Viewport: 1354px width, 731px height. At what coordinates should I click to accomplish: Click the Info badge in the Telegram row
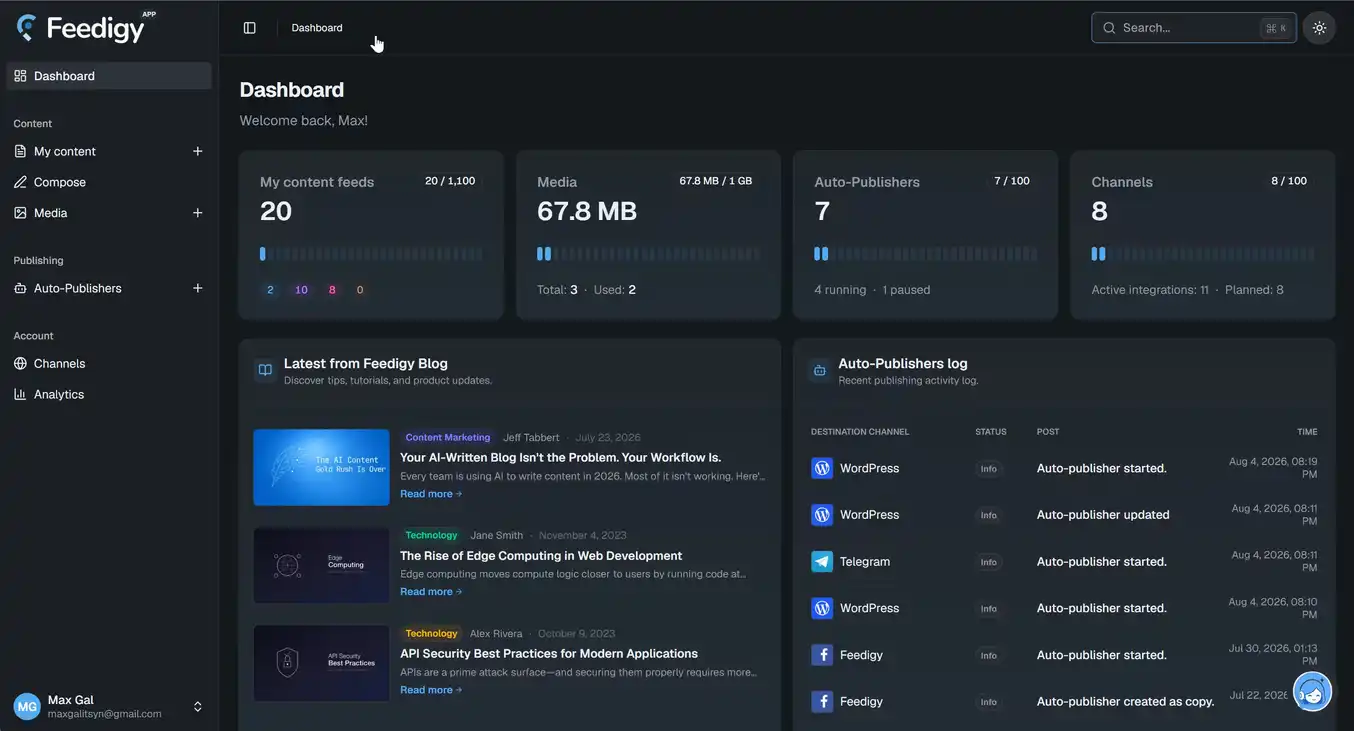coord(989,562)
